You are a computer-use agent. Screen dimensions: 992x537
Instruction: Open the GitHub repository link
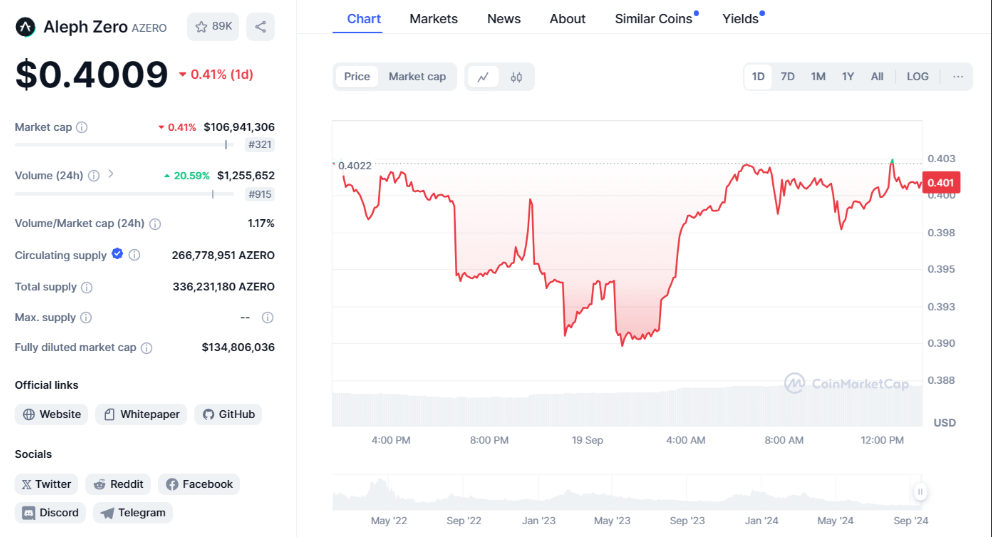(228, 414)
